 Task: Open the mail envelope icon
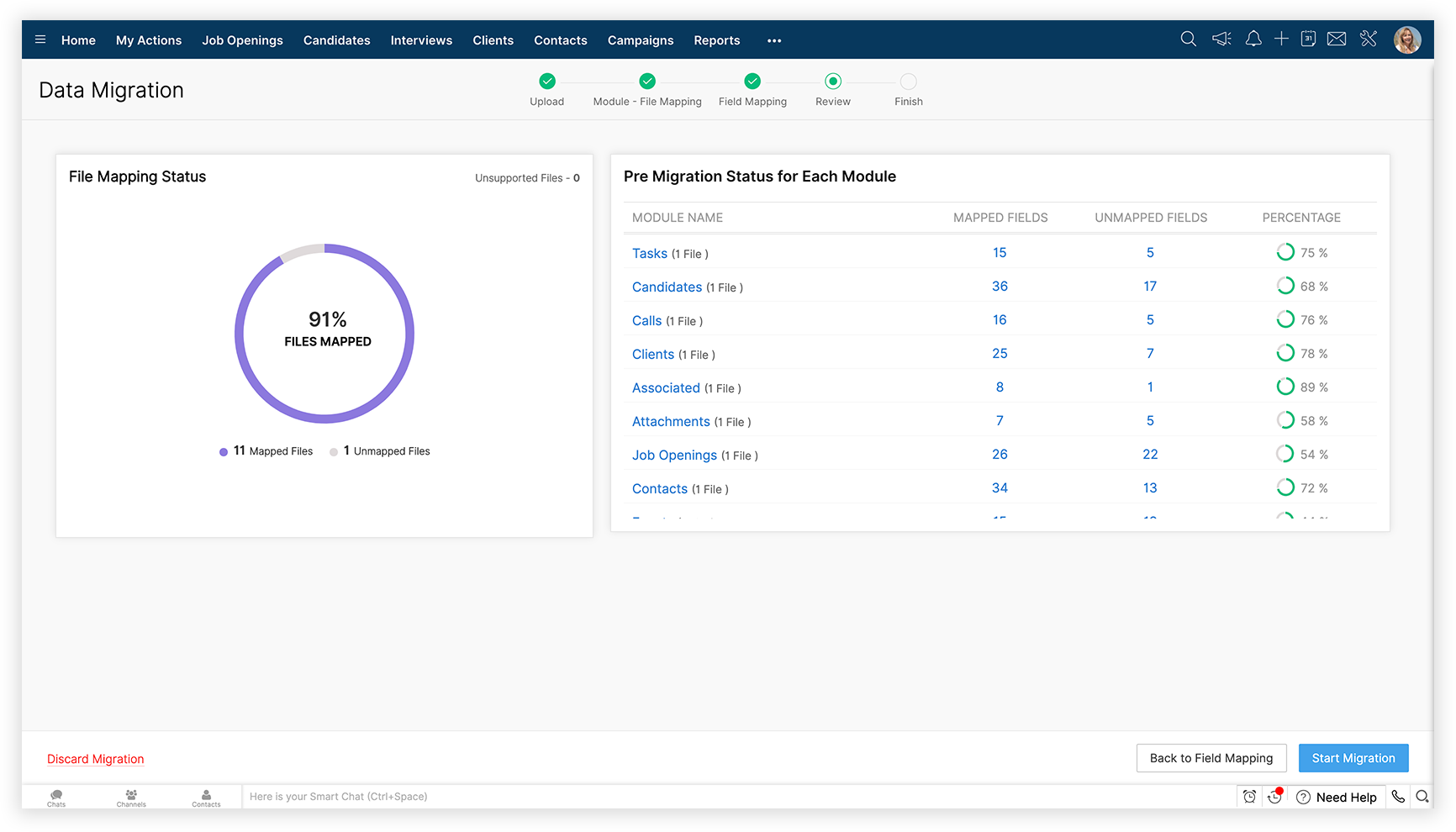click(x=1337, y=39)
